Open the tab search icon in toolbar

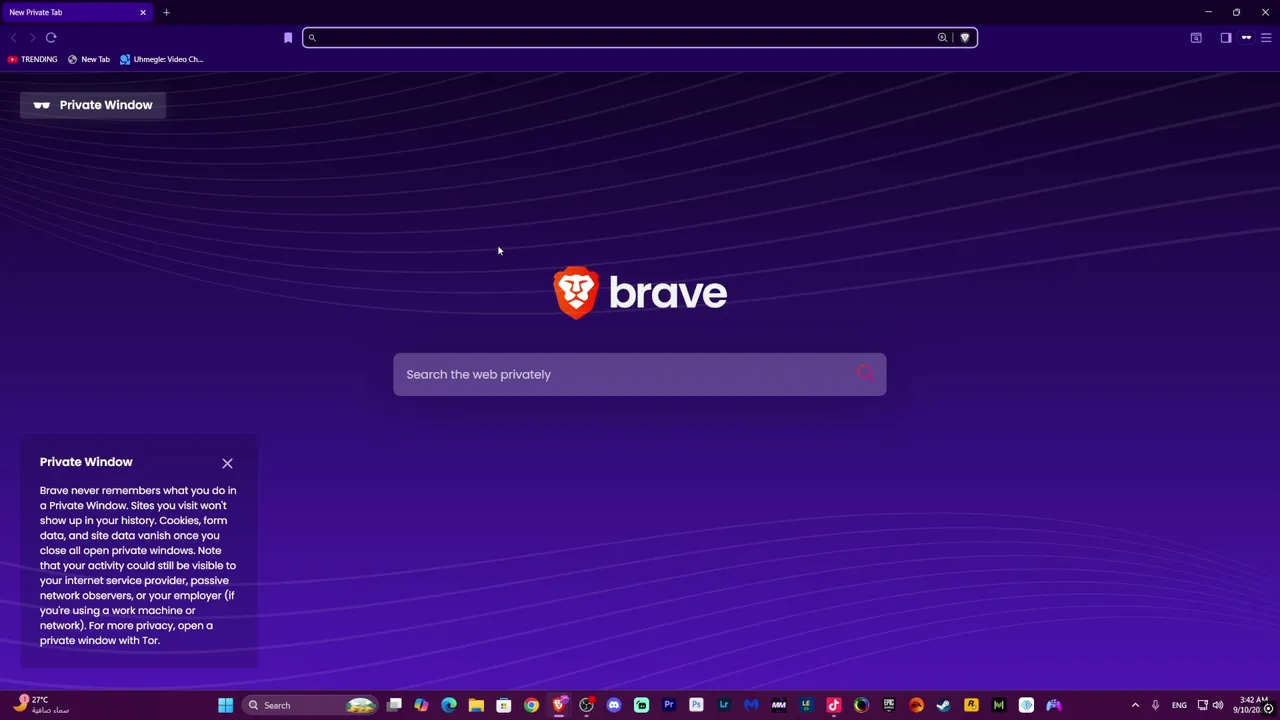(1196, 38)
